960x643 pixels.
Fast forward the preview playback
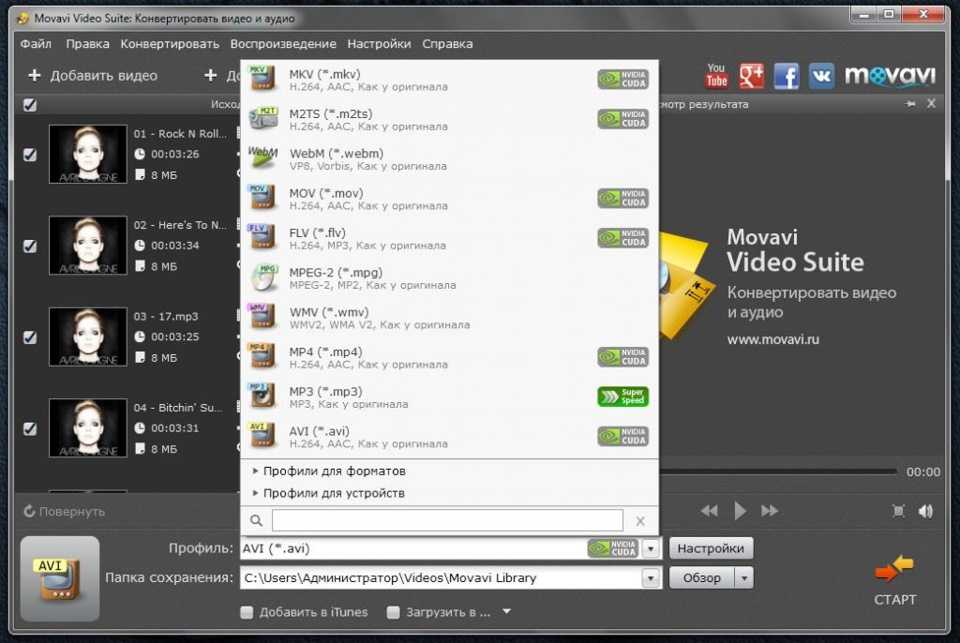pyautogui.click(x=770, y=511)
